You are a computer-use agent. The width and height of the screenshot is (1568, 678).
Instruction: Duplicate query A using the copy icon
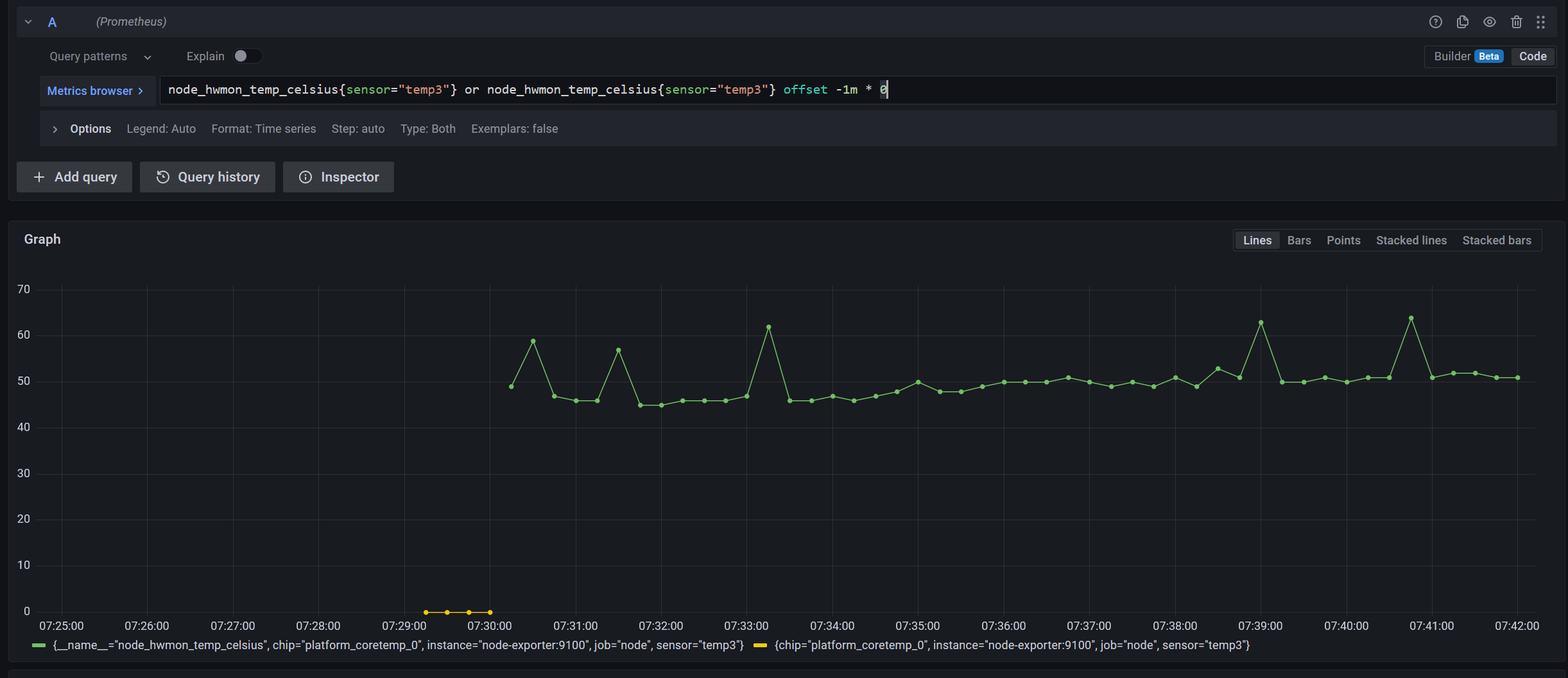point(1462,21)
